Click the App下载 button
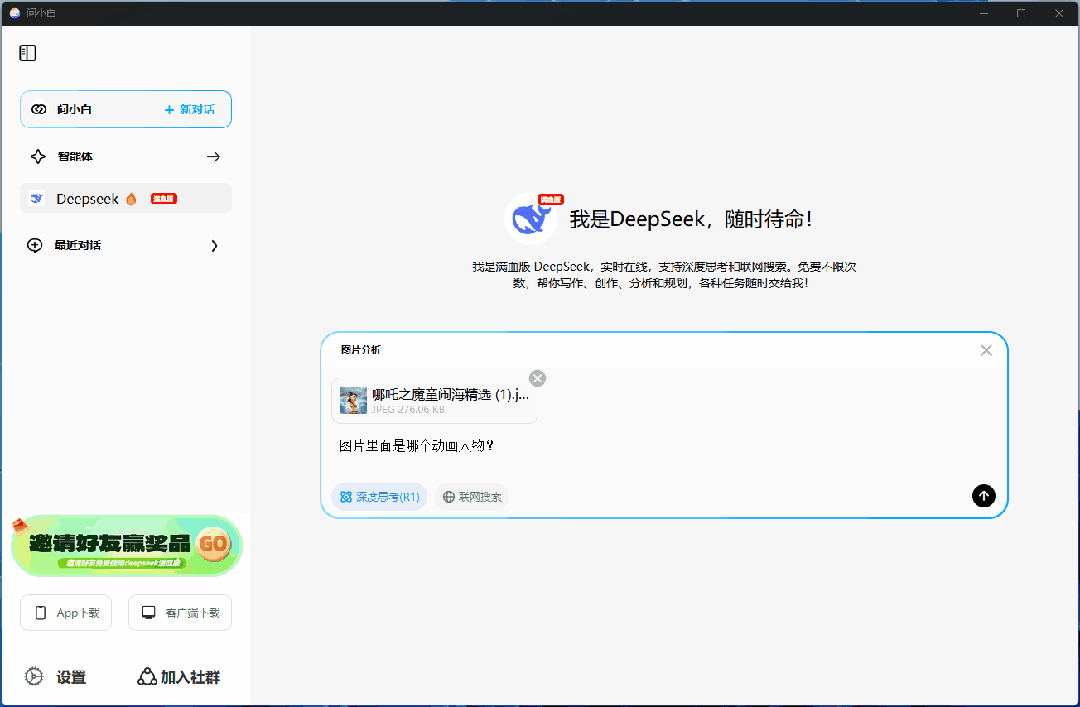Viewport: 1080px width, 707px height. pos(66,613)
